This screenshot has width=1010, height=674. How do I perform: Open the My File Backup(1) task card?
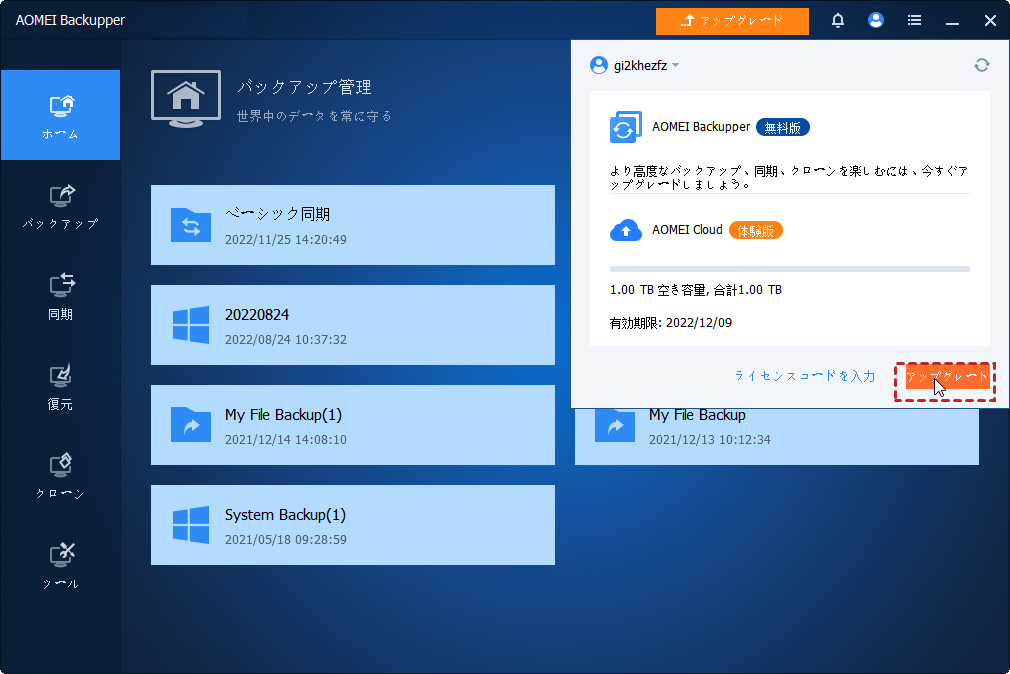[x=353, y=425]
